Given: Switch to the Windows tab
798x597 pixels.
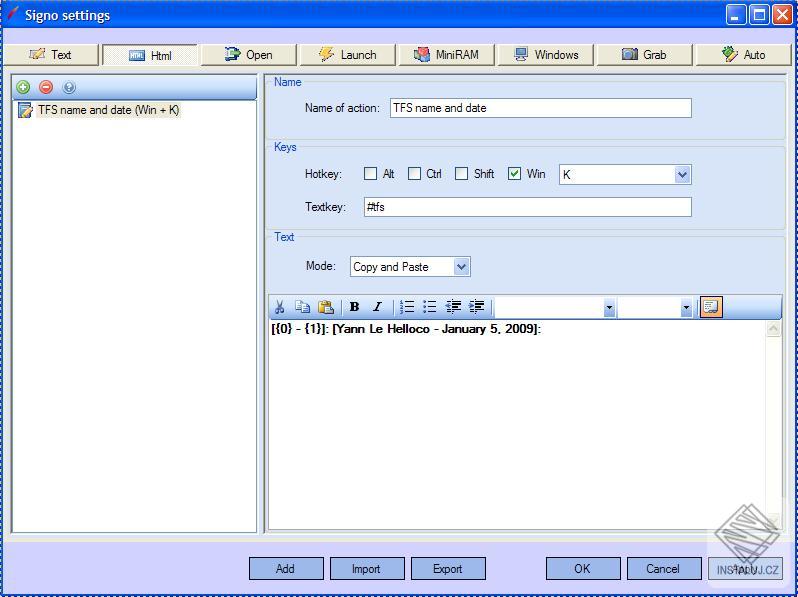Looking at the screenshot, I should 546,54.
